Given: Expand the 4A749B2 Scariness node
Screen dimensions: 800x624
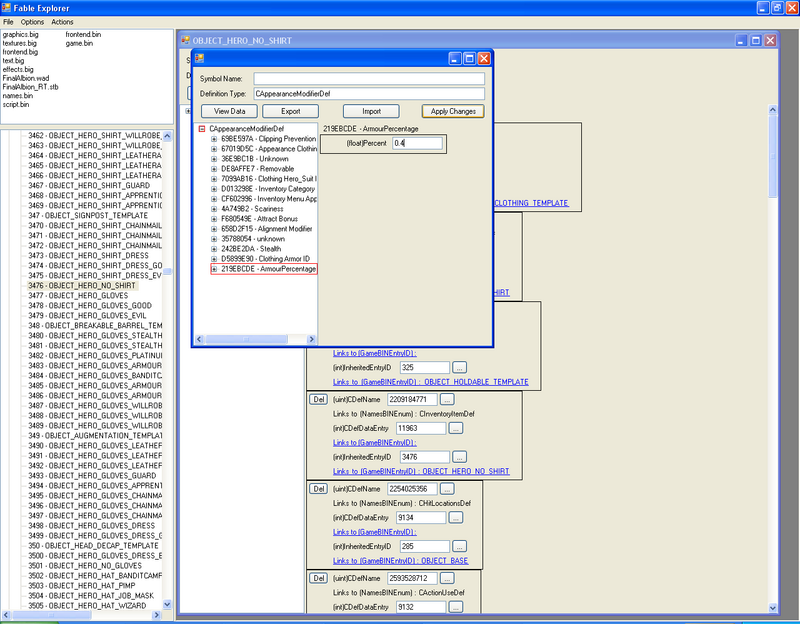Looking at the screenshot, I should 214,209.
